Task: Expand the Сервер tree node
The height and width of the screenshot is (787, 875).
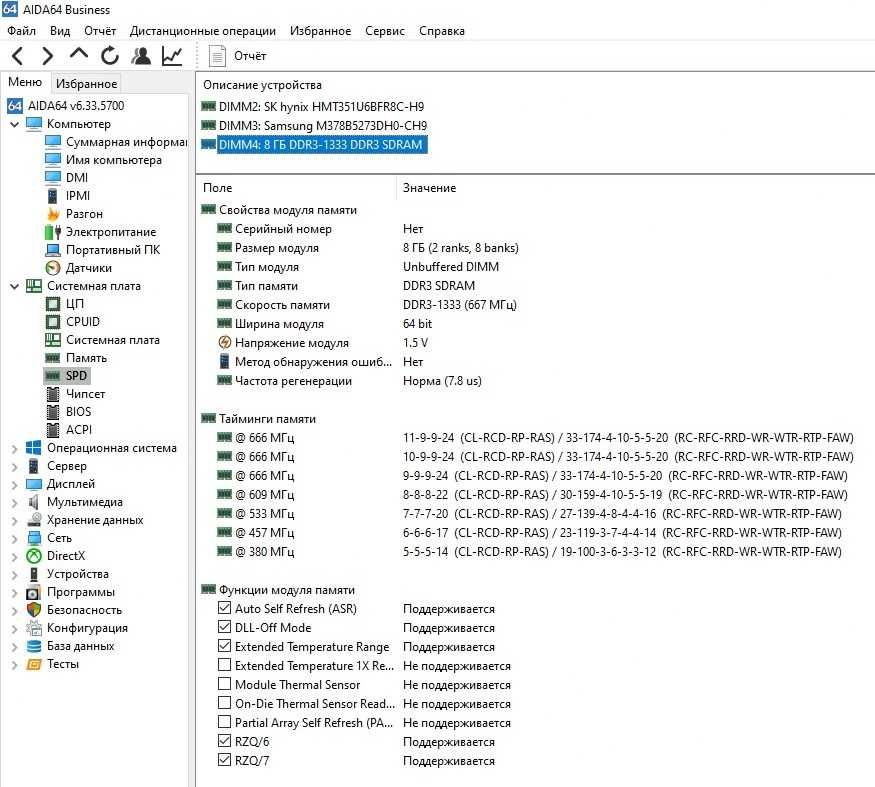Action: (x=15, y=466)
